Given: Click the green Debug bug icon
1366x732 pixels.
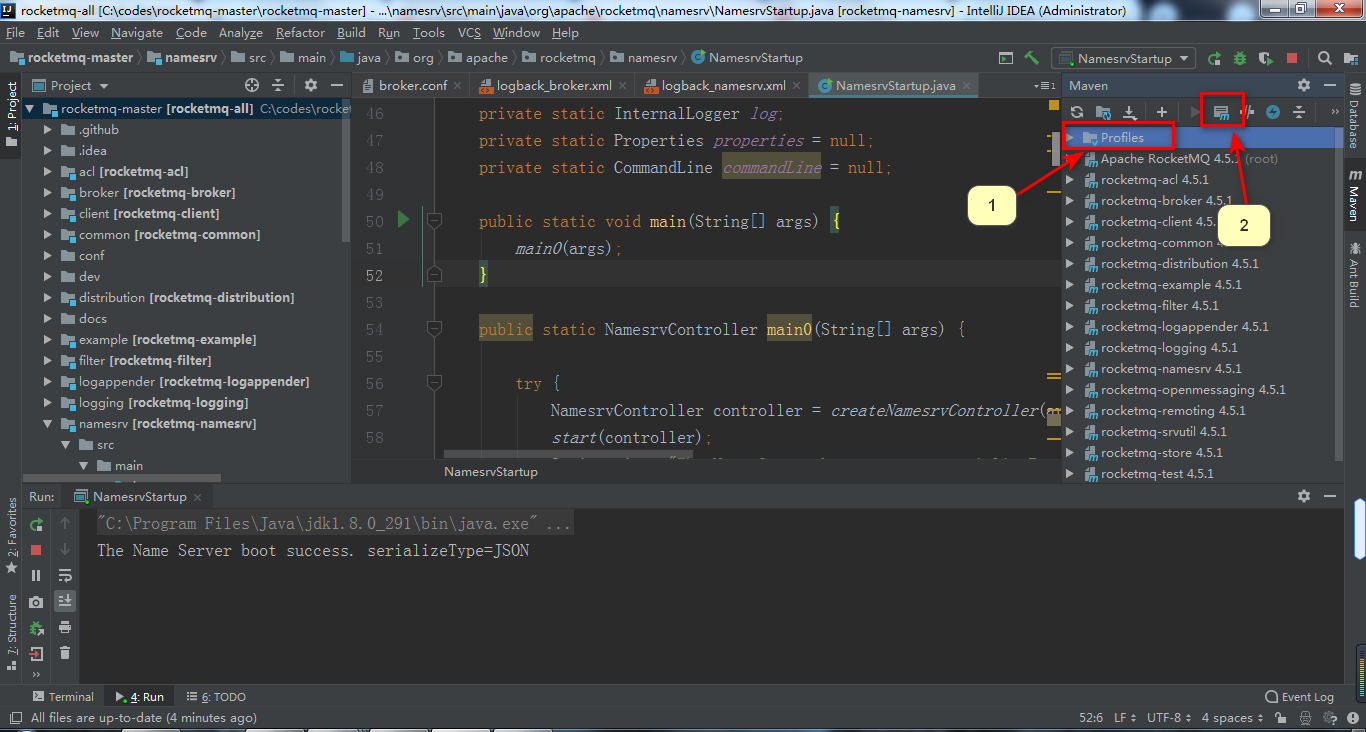Looking at the screenshot, I should pos(1240,58).
